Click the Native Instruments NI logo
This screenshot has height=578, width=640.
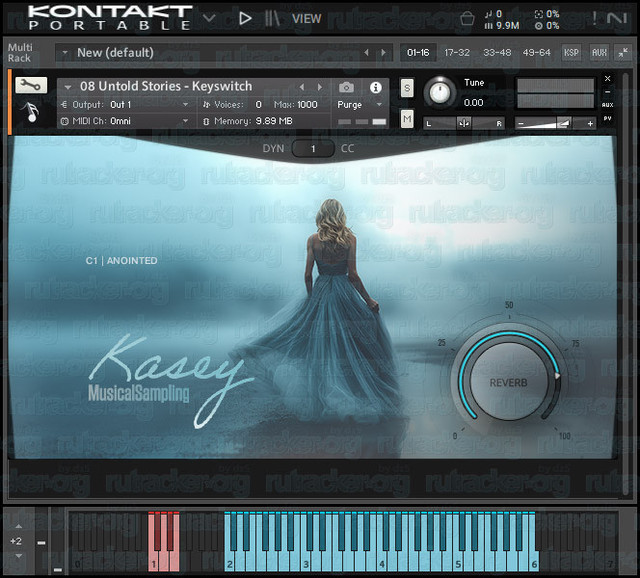(617, 18)
